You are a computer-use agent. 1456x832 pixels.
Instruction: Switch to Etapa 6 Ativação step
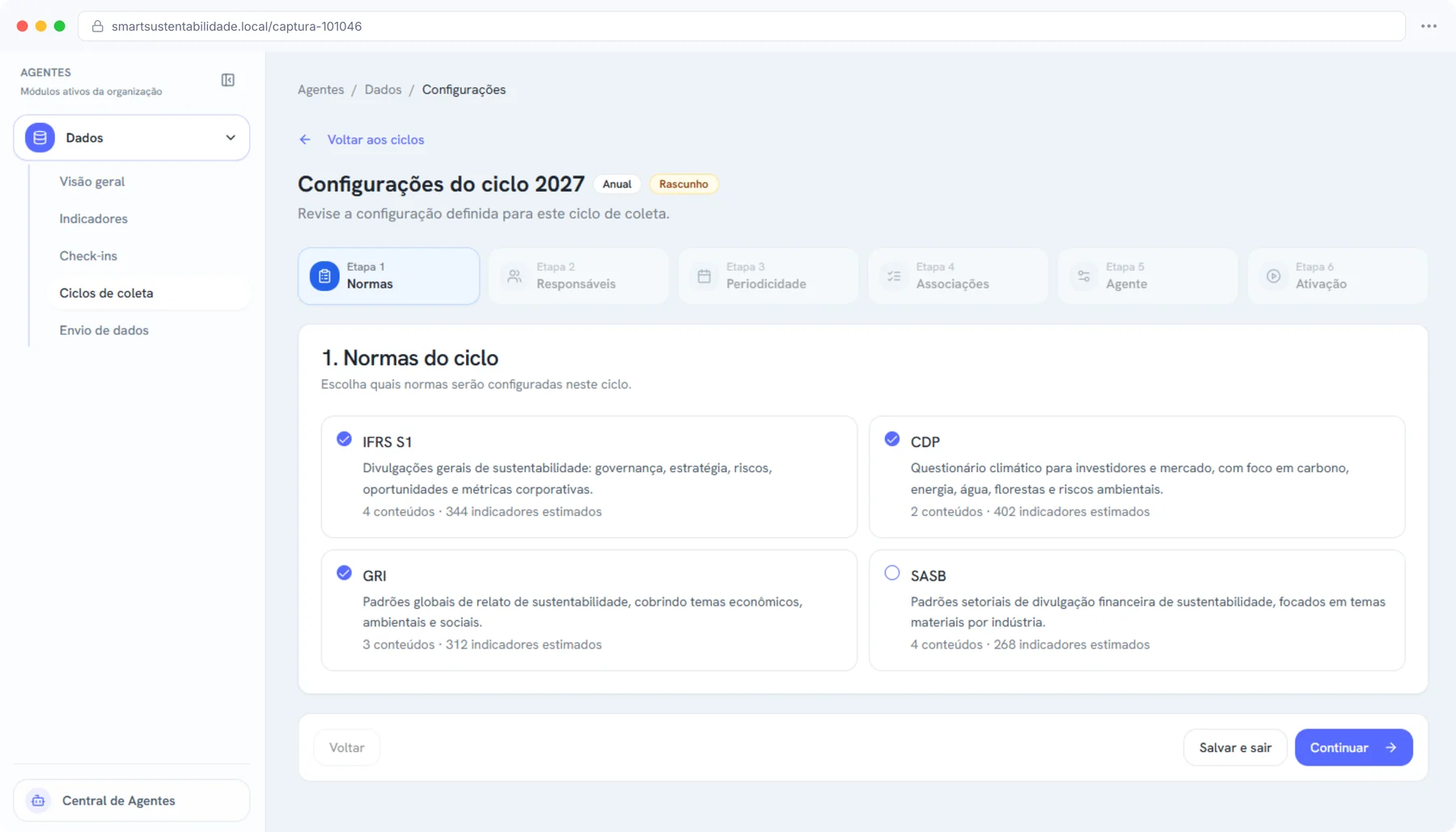tap(1338, 276)
